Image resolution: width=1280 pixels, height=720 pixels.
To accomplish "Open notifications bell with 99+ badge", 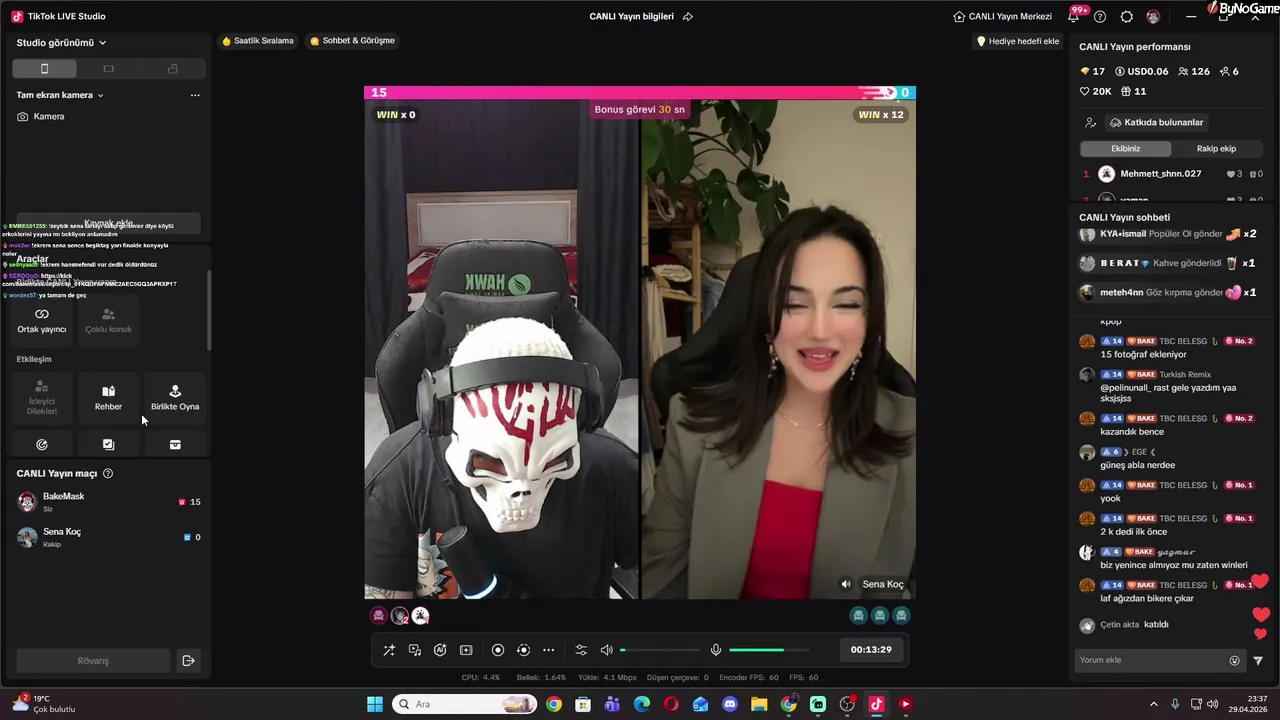I will tap(1074, 16).
